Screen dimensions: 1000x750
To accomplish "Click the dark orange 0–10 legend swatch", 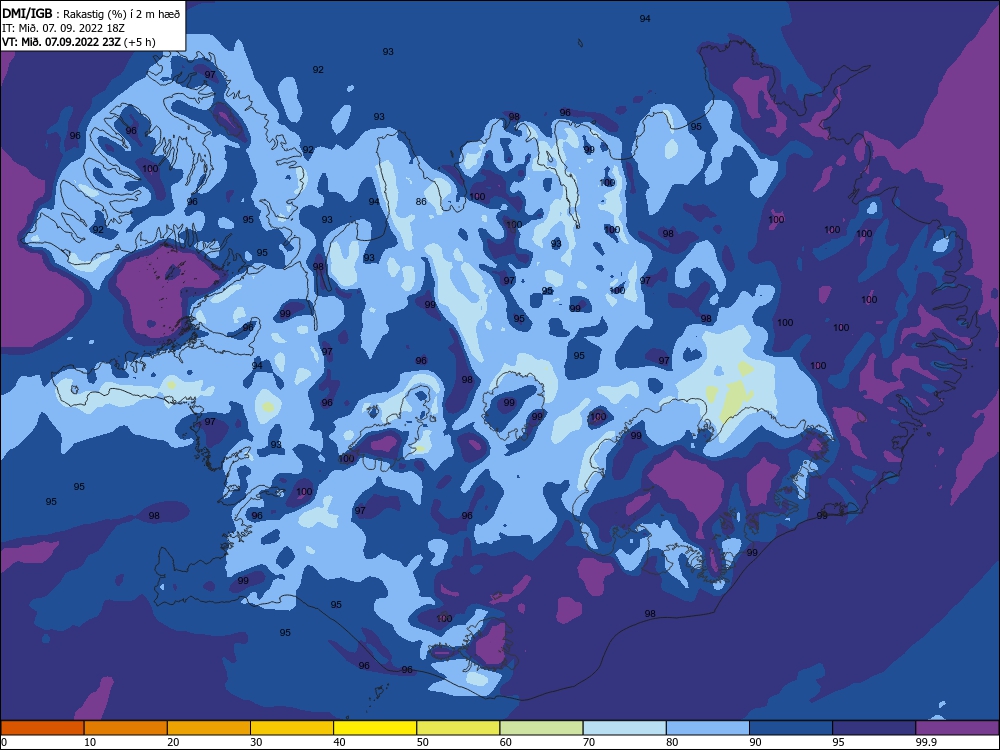I will (42, 728).
